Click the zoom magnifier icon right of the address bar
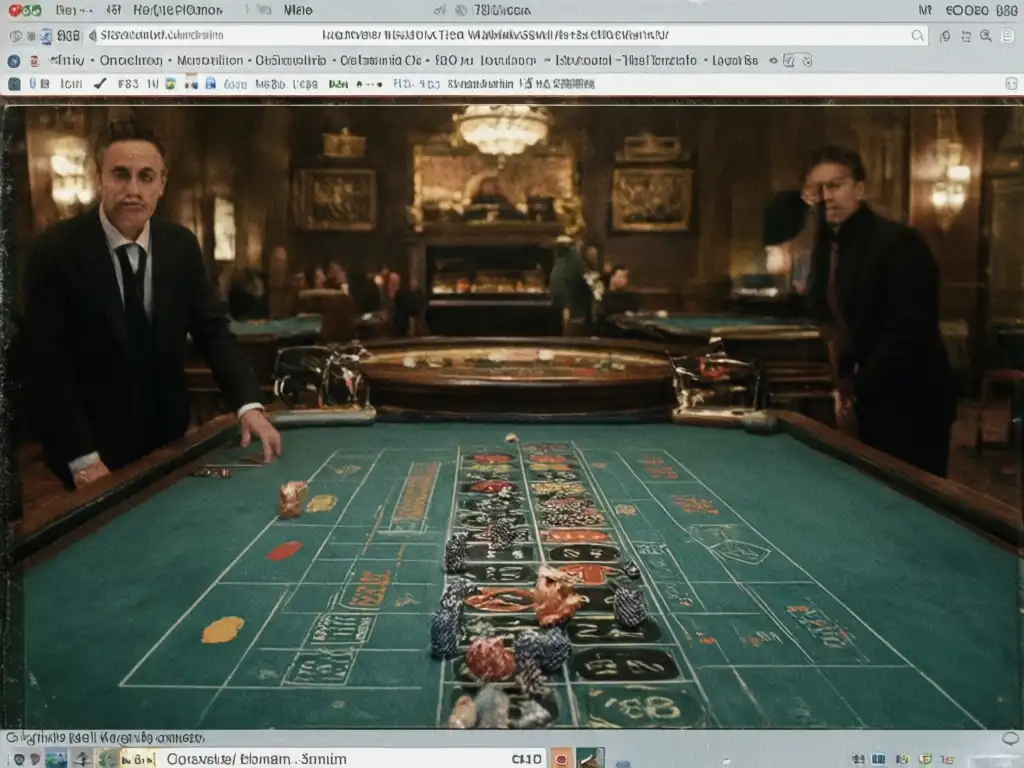The image size is (1024, 768). click(986, 36)
